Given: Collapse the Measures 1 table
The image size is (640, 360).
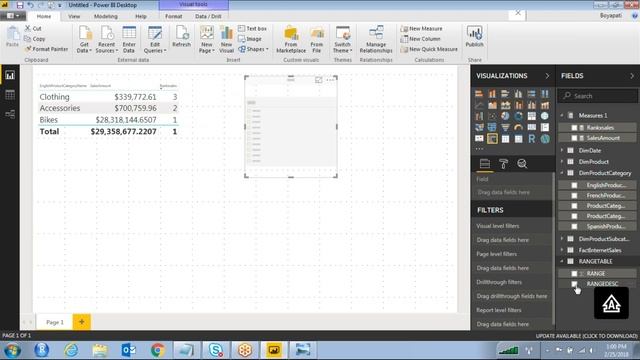Looking at the screenshot, I should (x=562, y=116).
